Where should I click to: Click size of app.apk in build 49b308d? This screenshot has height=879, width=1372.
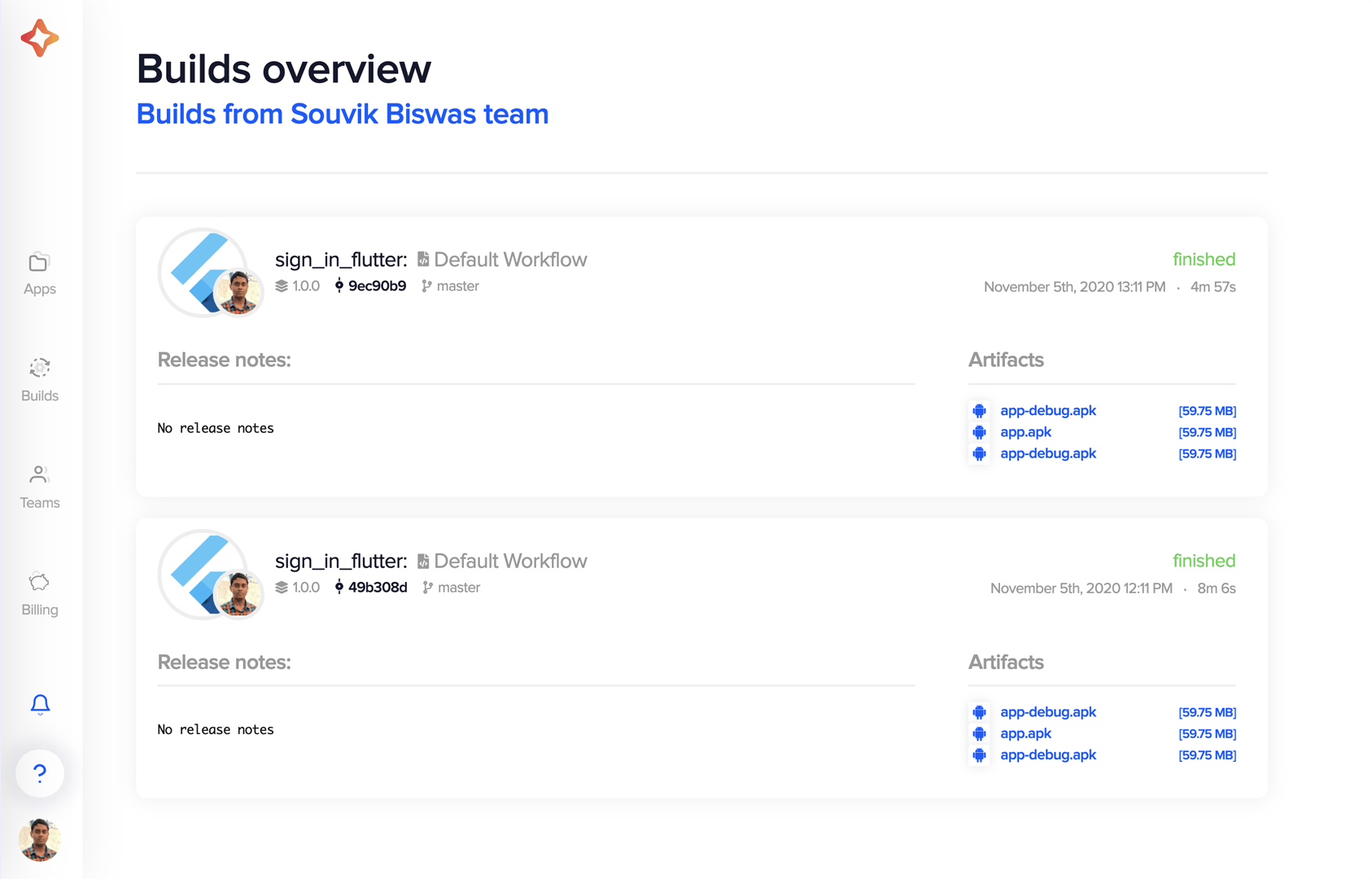click(x=1207, y=733)
